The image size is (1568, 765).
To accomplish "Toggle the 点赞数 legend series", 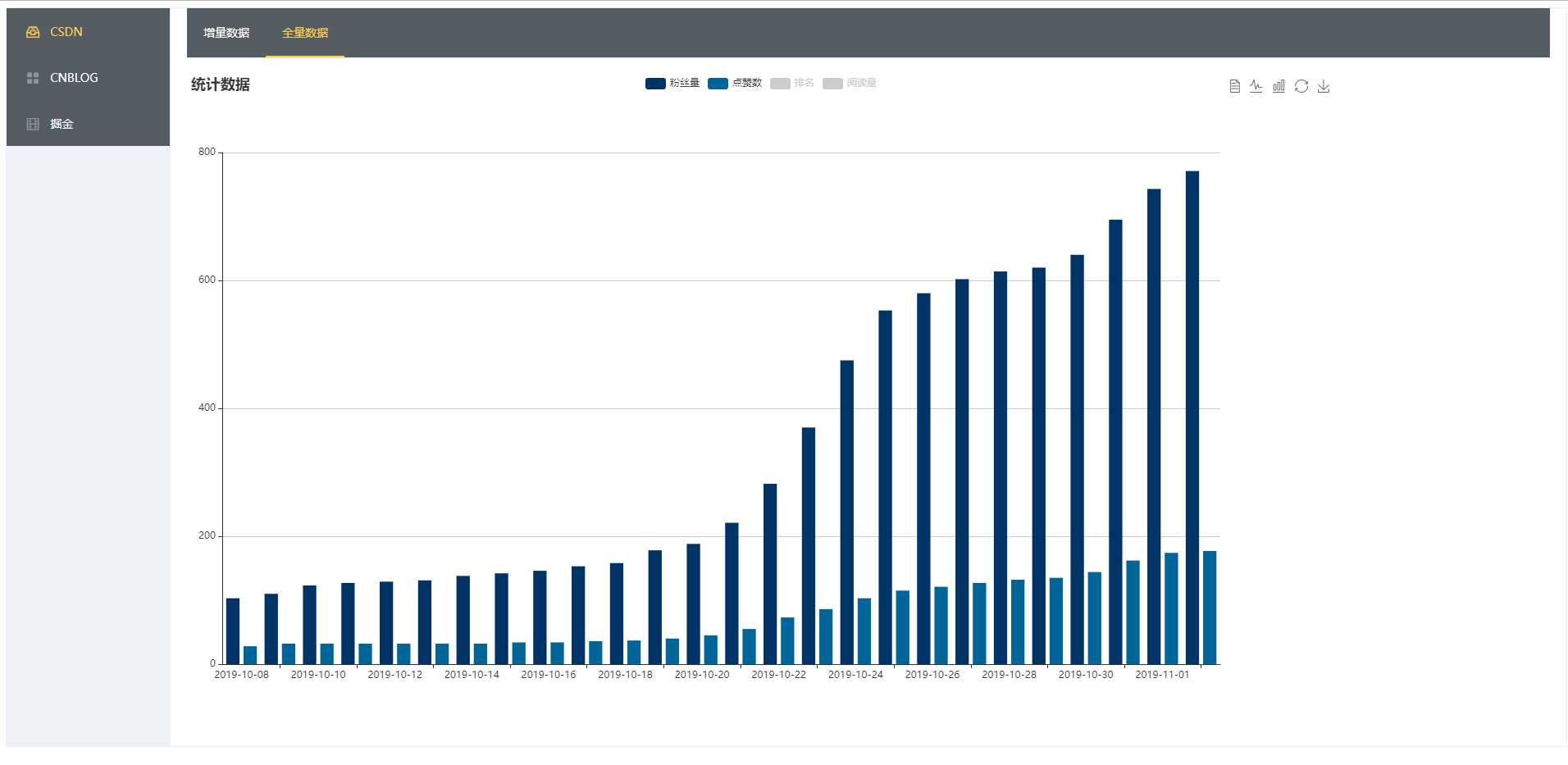I will point(735,83).
